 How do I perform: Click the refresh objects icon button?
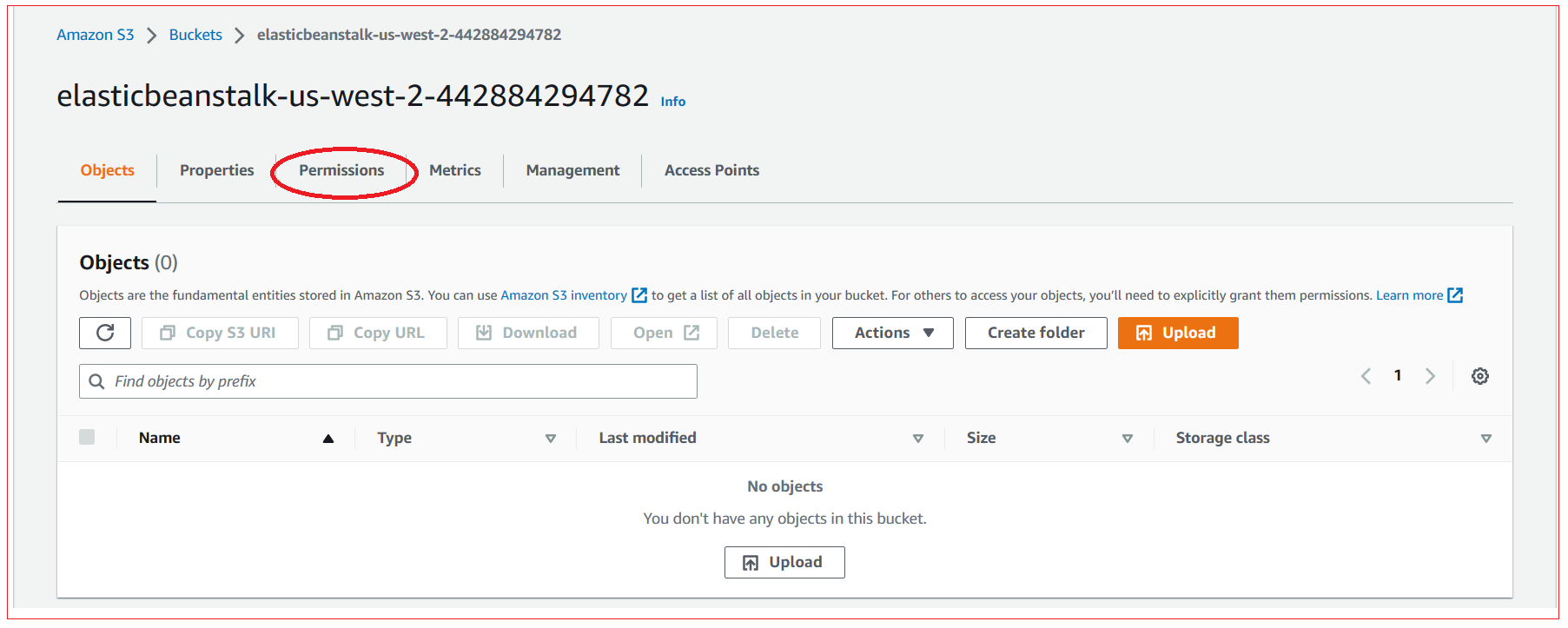[105, 333]
